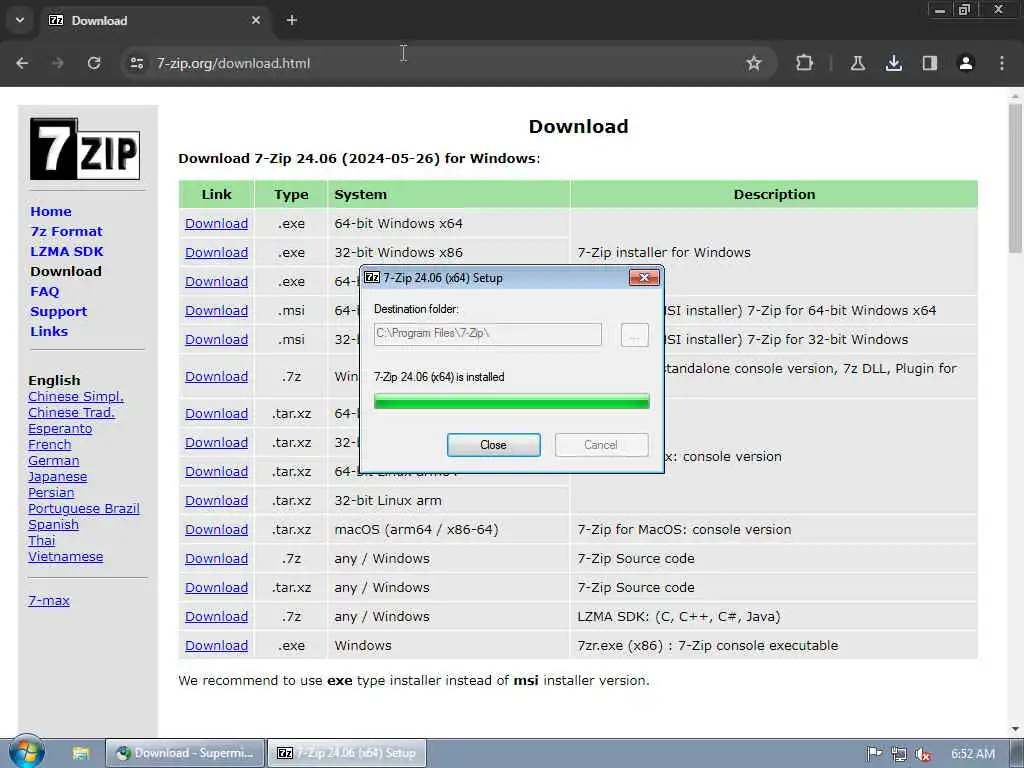Switch language to French
The height and width of the screenshot is (768, 1024).
click(x=50, y=445)
